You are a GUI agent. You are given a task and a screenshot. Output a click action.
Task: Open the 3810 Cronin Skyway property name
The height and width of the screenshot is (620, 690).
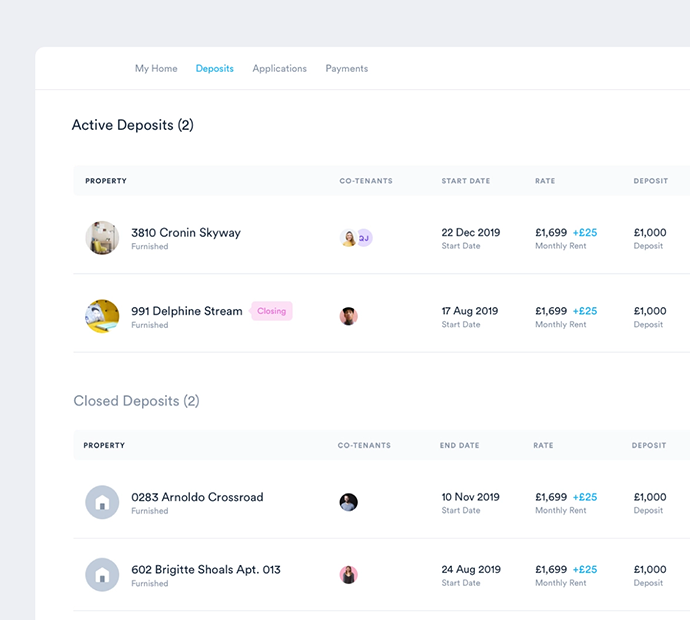point(186,233)
